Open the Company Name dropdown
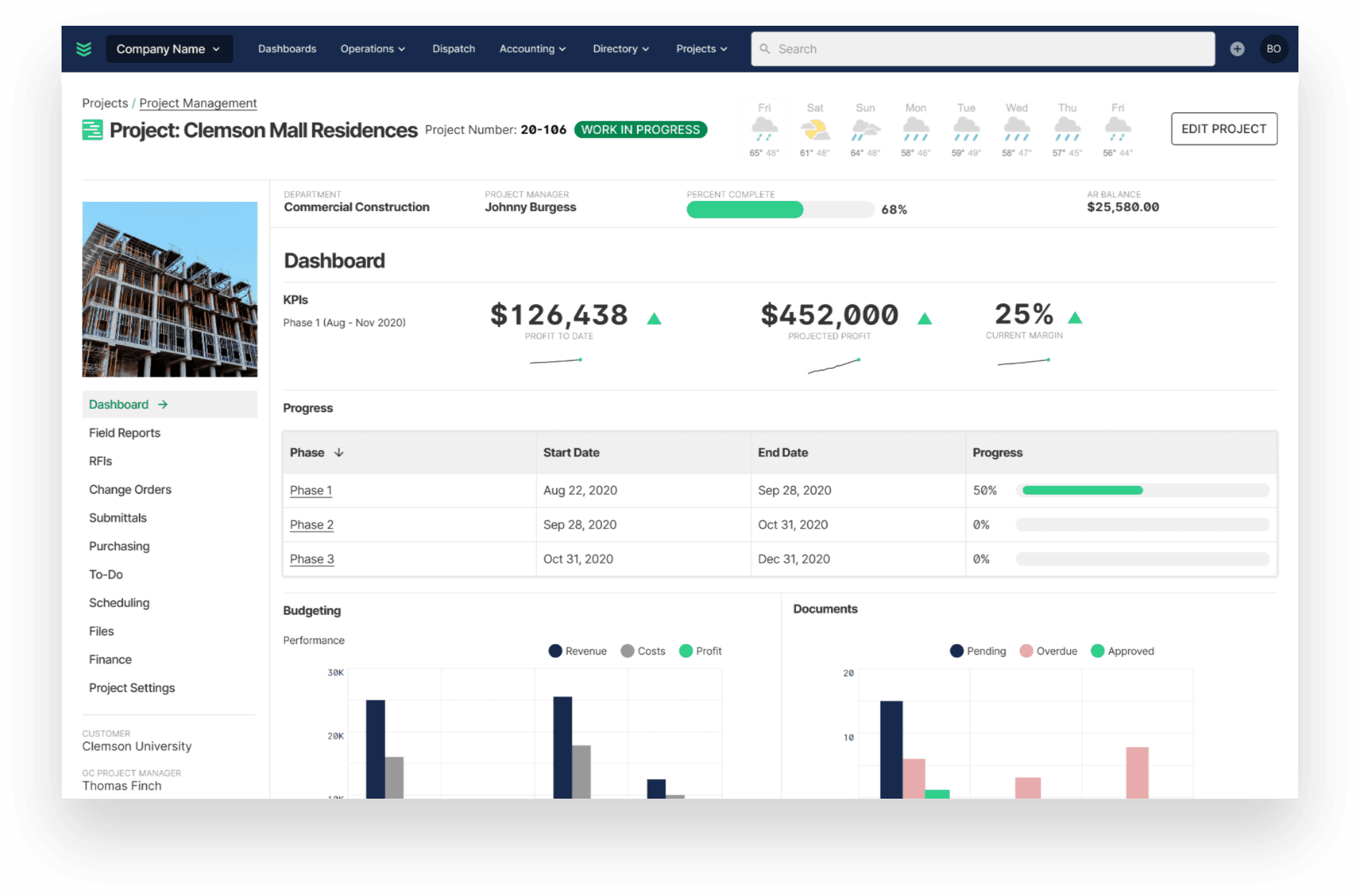Screen dimensions: 1360x896 click(x=169, y=49)
